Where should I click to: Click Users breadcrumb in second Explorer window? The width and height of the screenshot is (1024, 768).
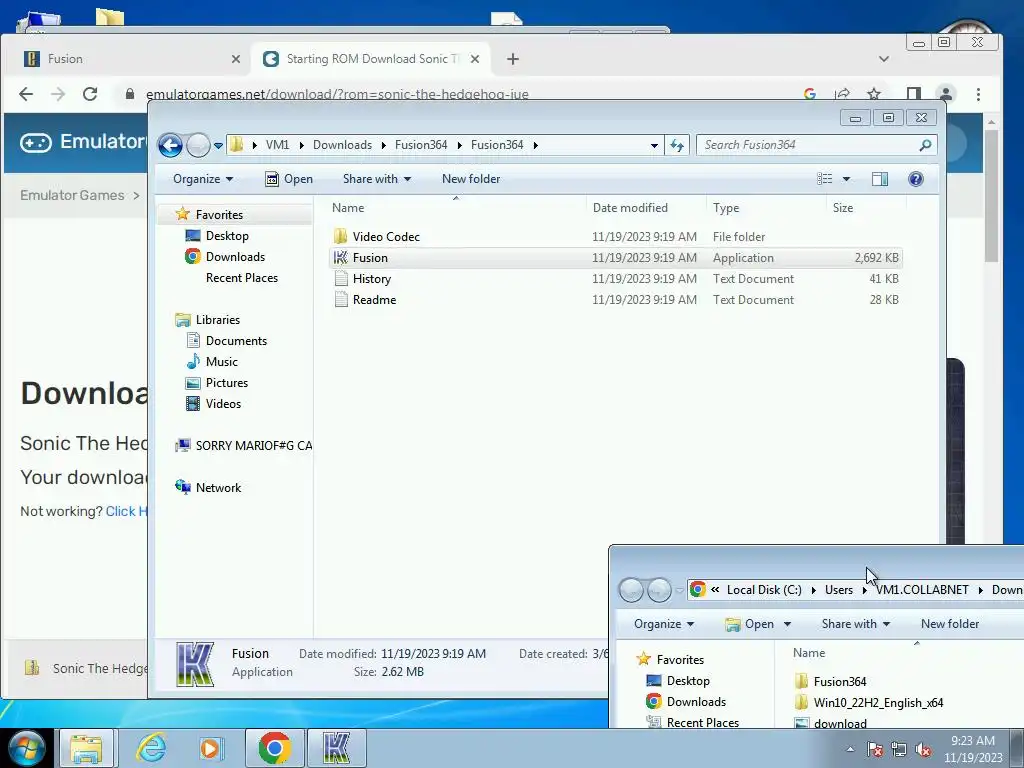point(839,590)
